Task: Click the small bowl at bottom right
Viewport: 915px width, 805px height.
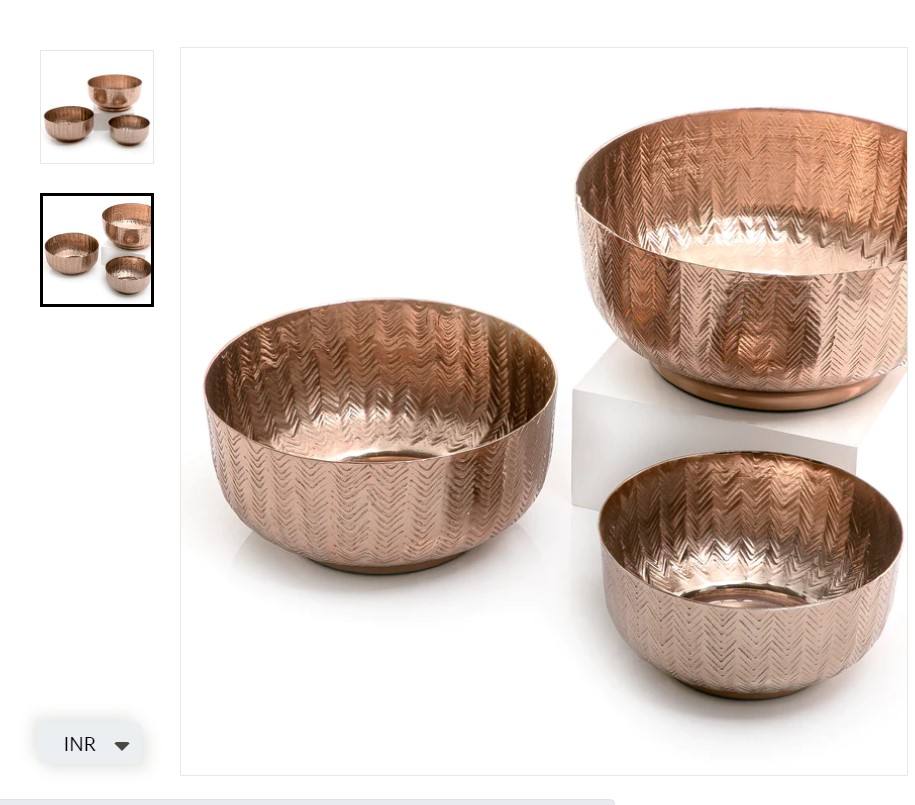Action: click(750, 575)
